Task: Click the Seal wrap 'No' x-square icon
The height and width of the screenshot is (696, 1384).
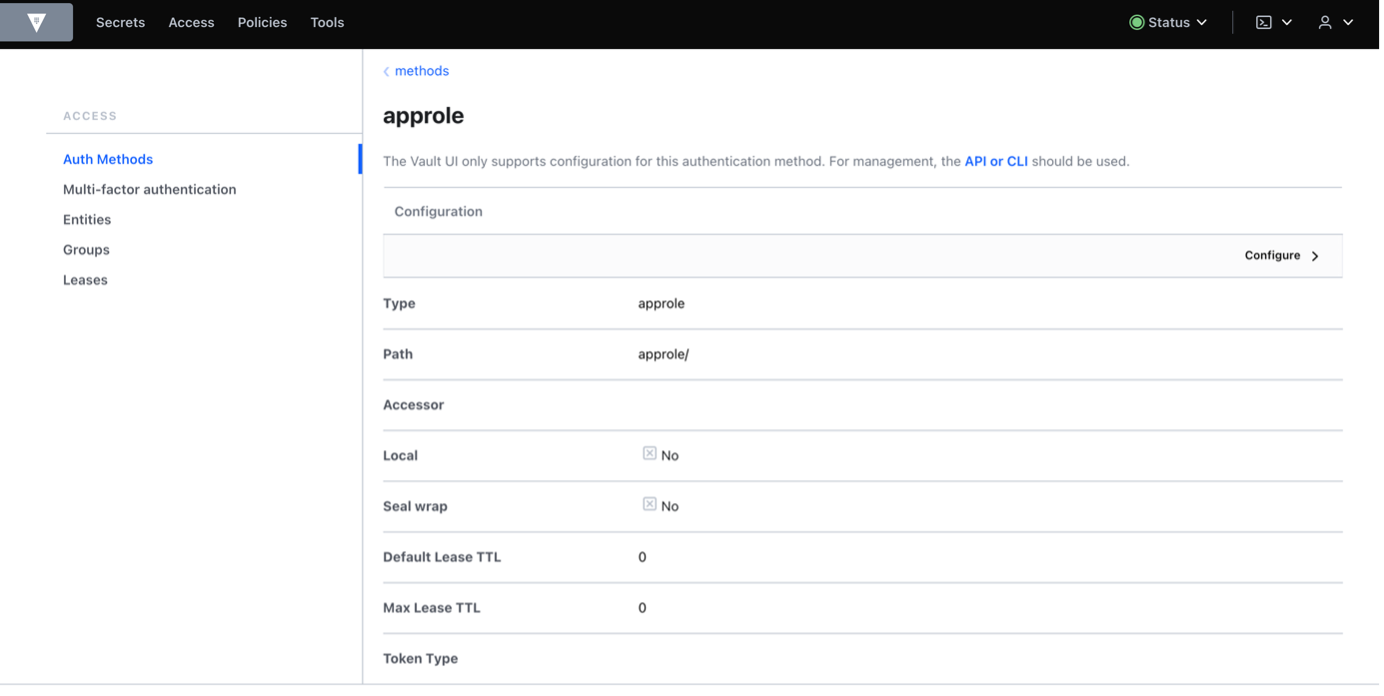Action: point(652,505)
